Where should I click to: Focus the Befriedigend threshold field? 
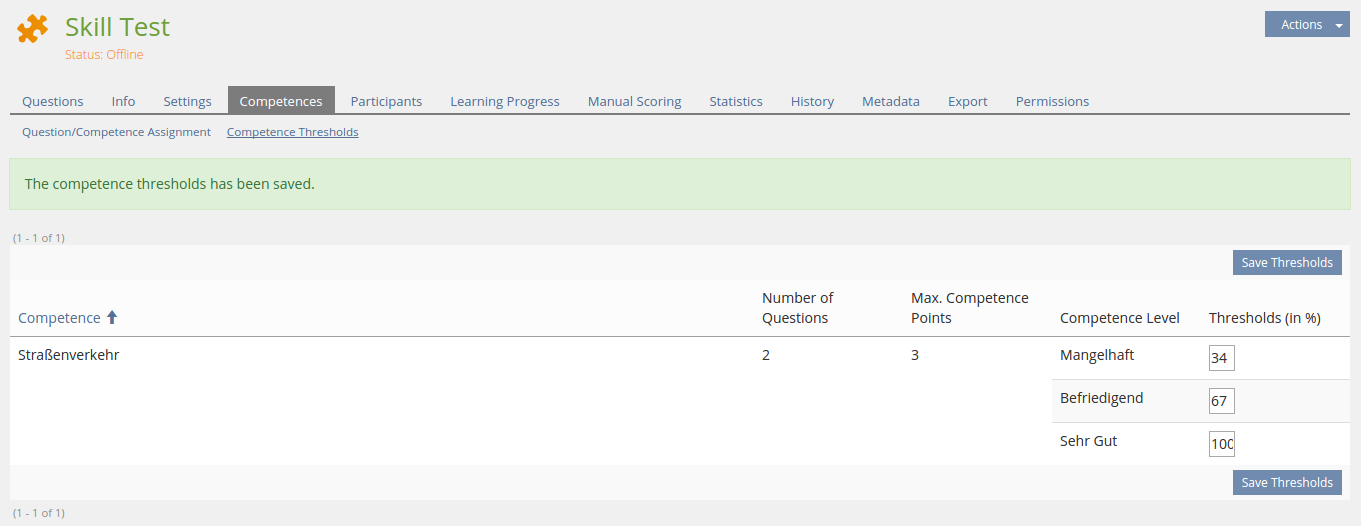[x=1221, y=401]
